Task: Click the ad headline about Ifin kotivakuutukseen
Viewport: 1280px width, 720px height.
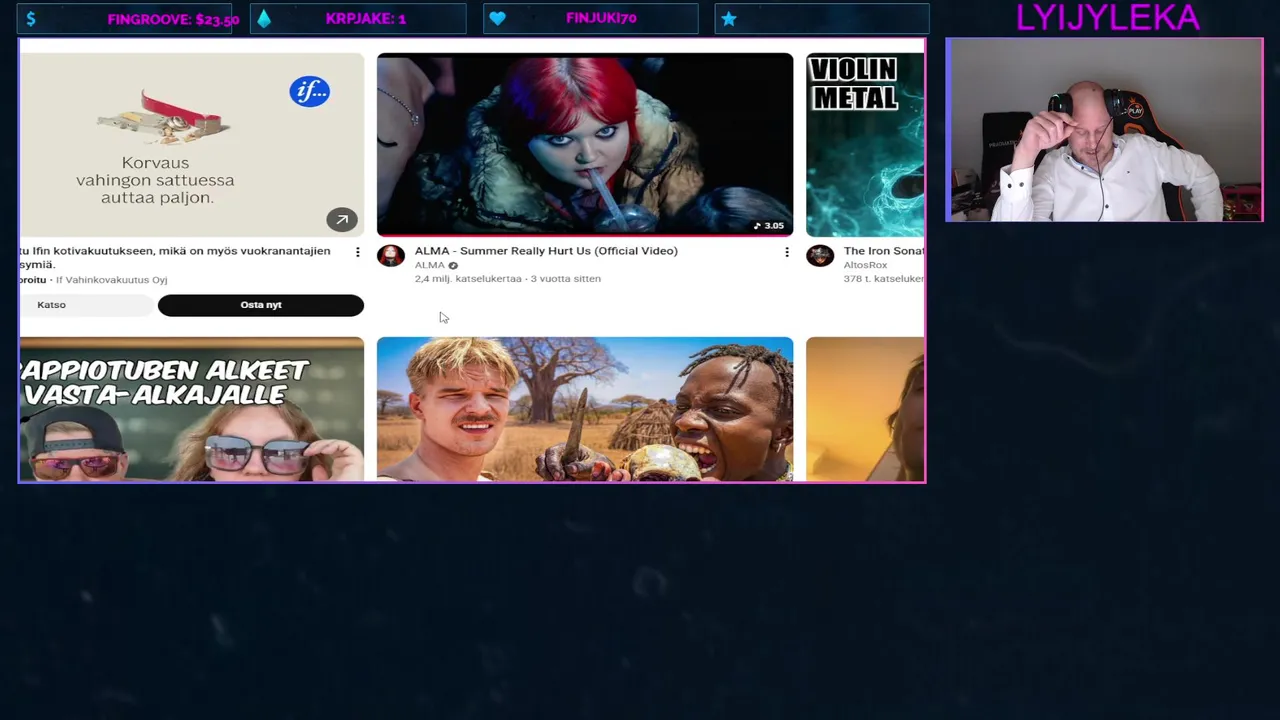Action: click(175, 258)
